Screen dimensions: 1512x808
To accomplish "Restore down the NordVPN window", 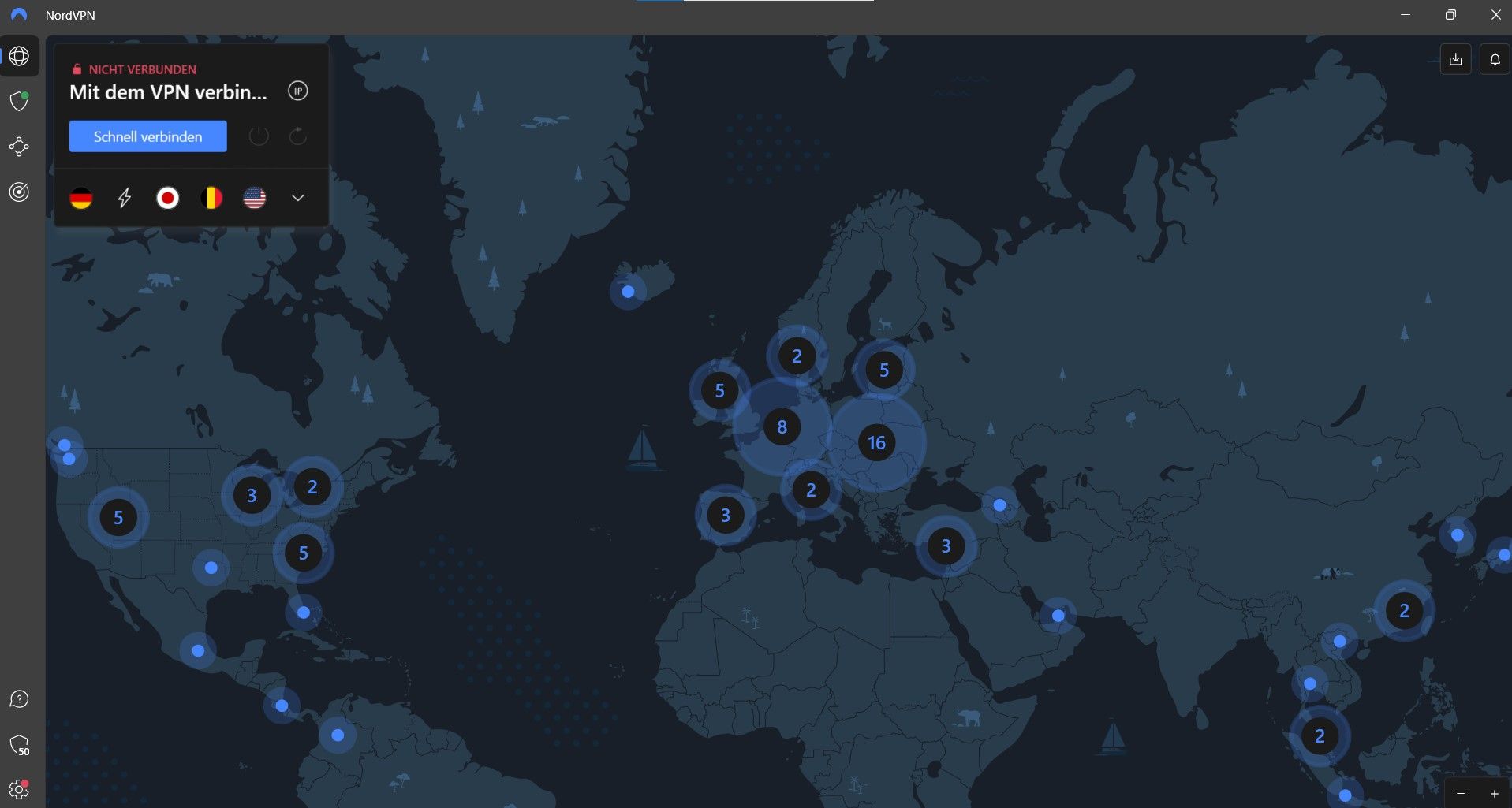I will point(1450,15).
